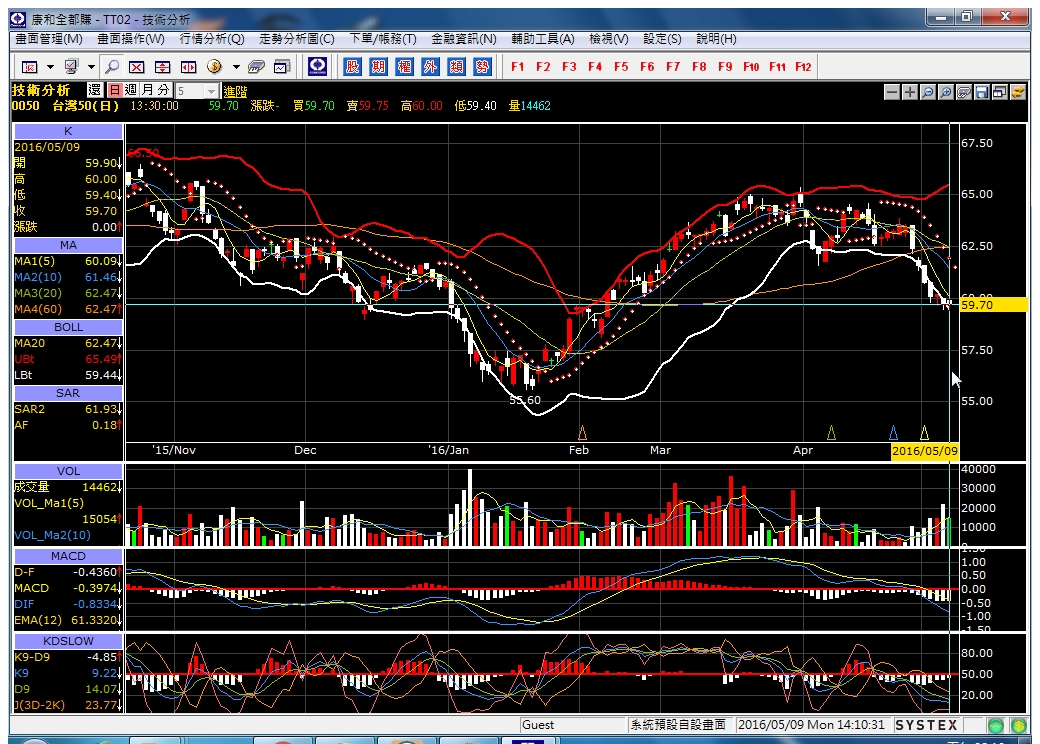Open the 走勢分析圖(C) menu

pos(296,39)
